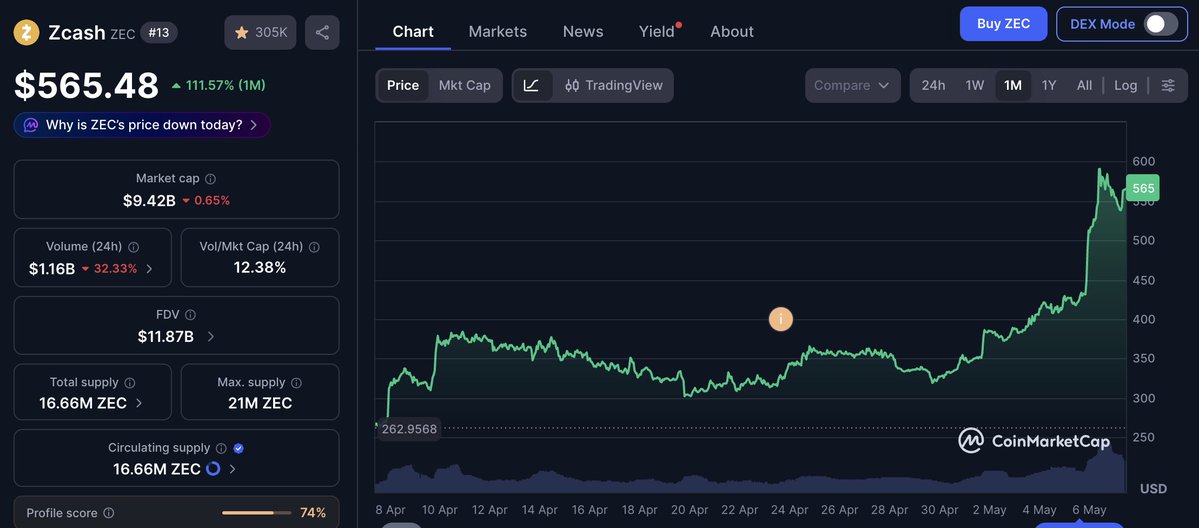Click the orange event marker on chart
This screenshot has height=528, width=1199.
pyautogui.click(x=781, y=319)
